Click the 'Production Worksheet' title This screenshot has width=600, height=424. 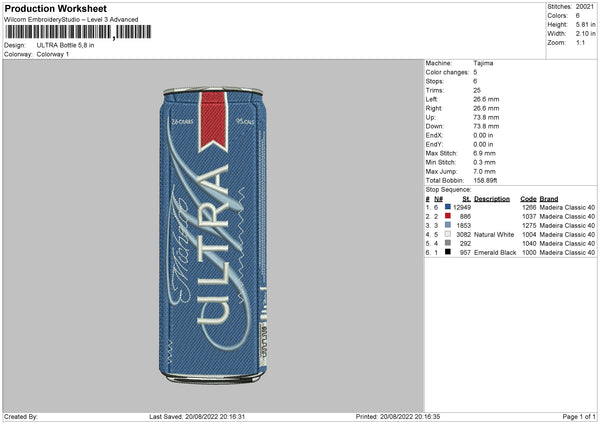point(55,8)
